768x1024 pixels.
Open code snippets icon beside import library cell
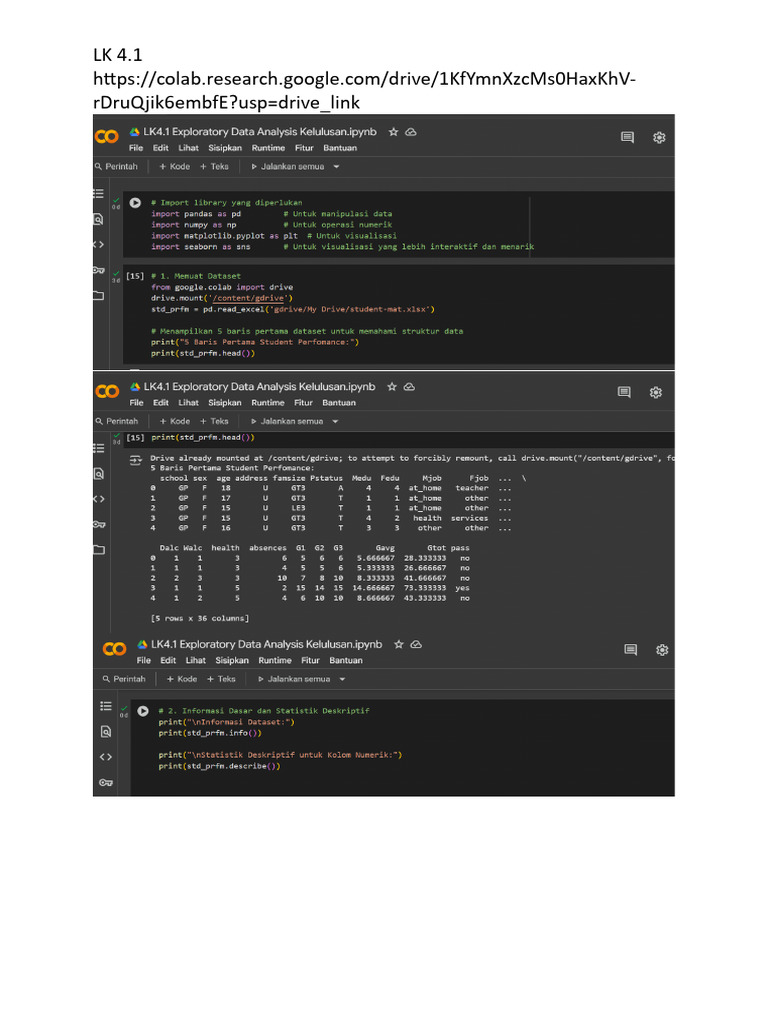99,244
